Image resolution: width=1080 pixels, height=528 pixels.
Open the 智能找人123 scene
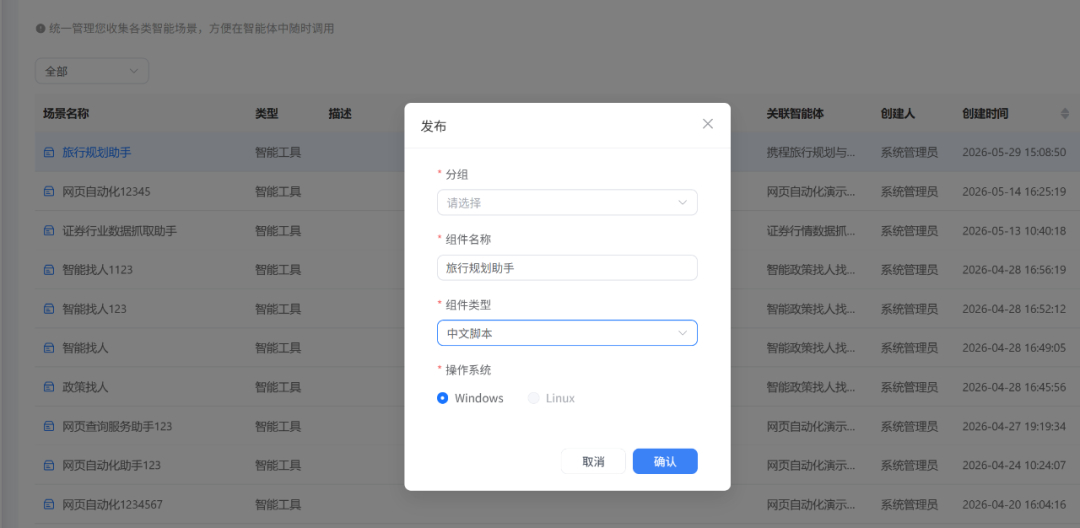(x=94, y=309)
